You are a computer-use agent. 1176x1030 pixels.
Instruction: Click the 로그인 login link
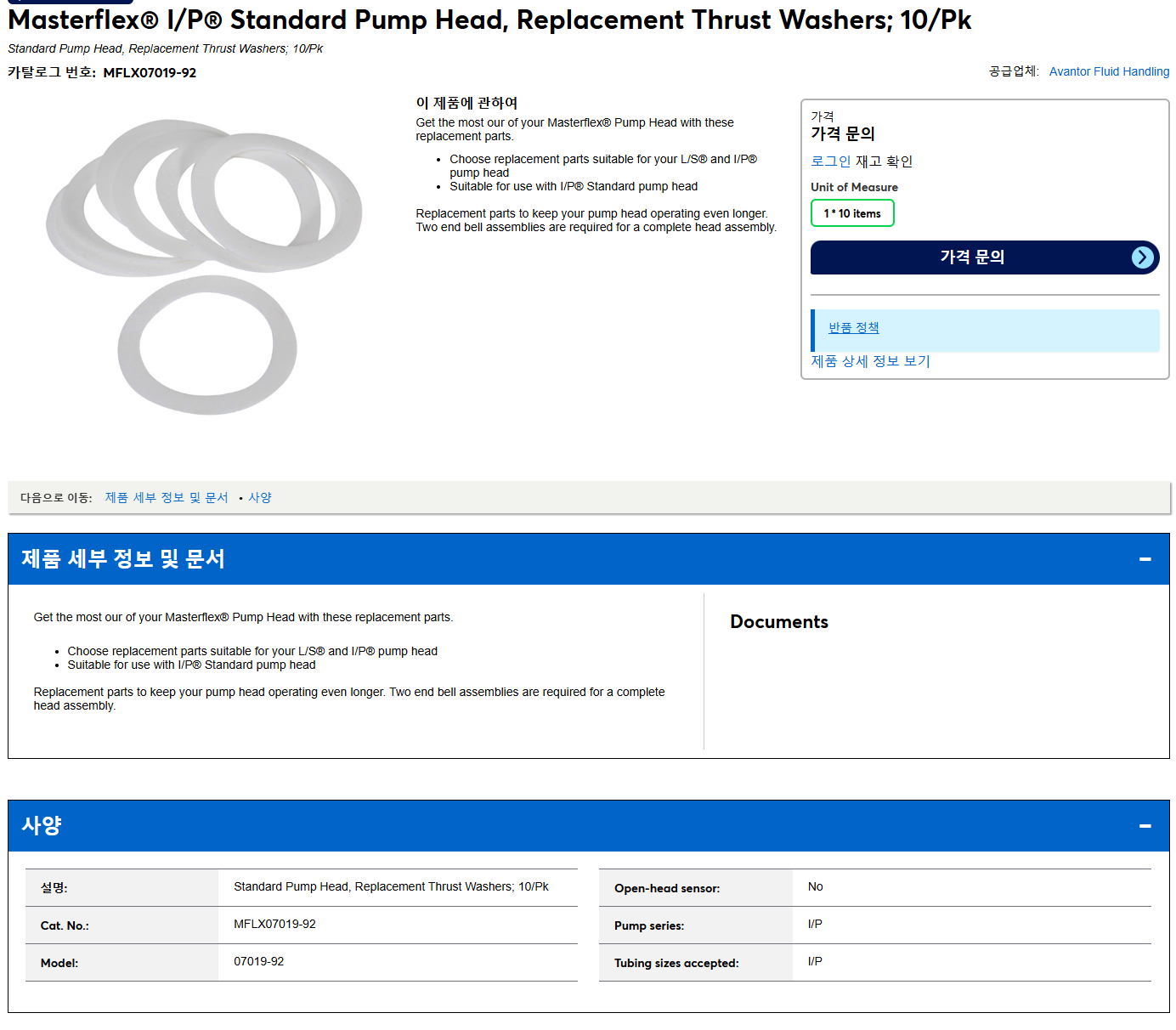pyautogui.click(x=831, y=161)
